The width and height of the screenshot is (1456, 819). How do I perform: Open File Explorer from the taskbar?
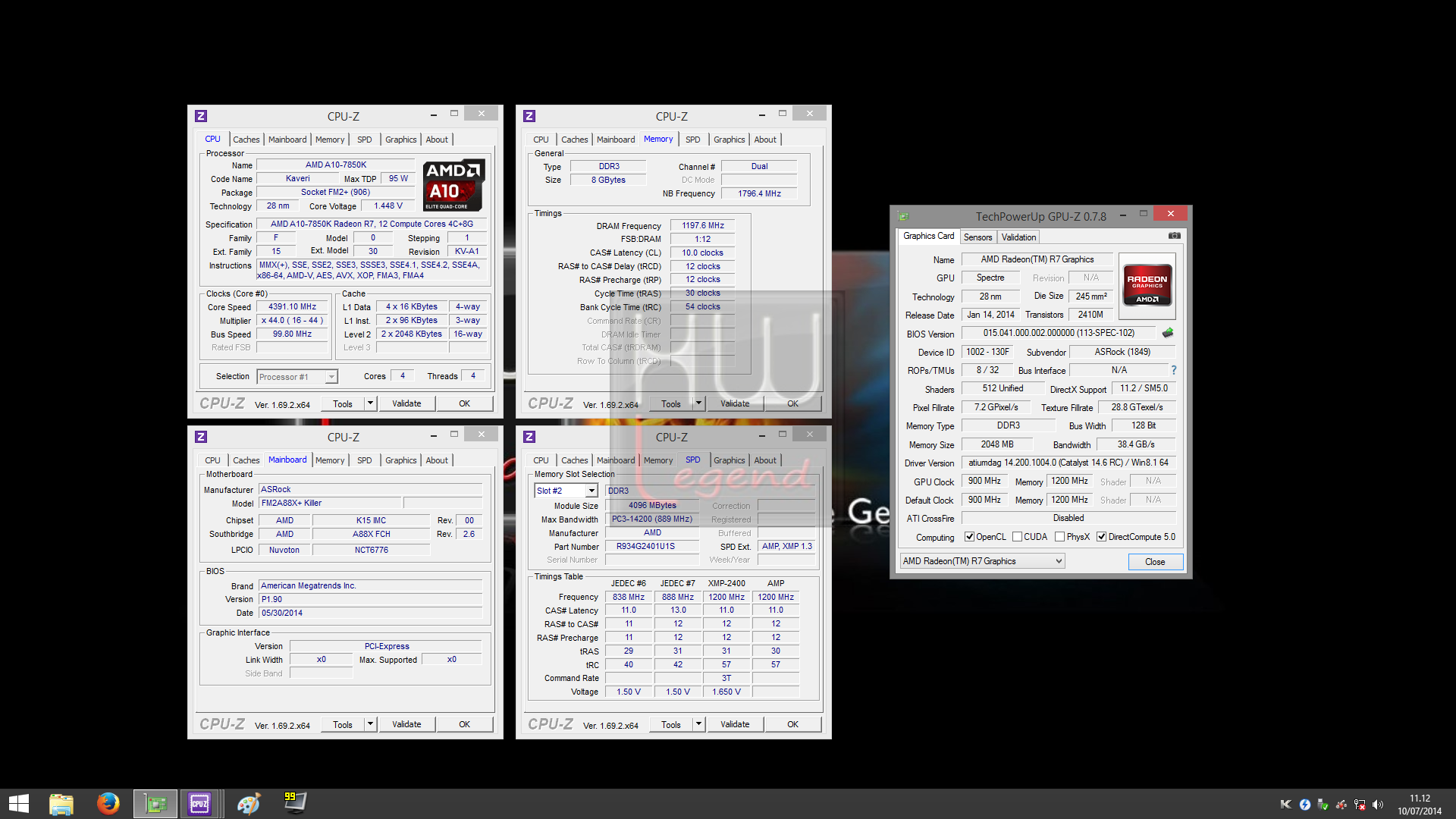point(61,804)
